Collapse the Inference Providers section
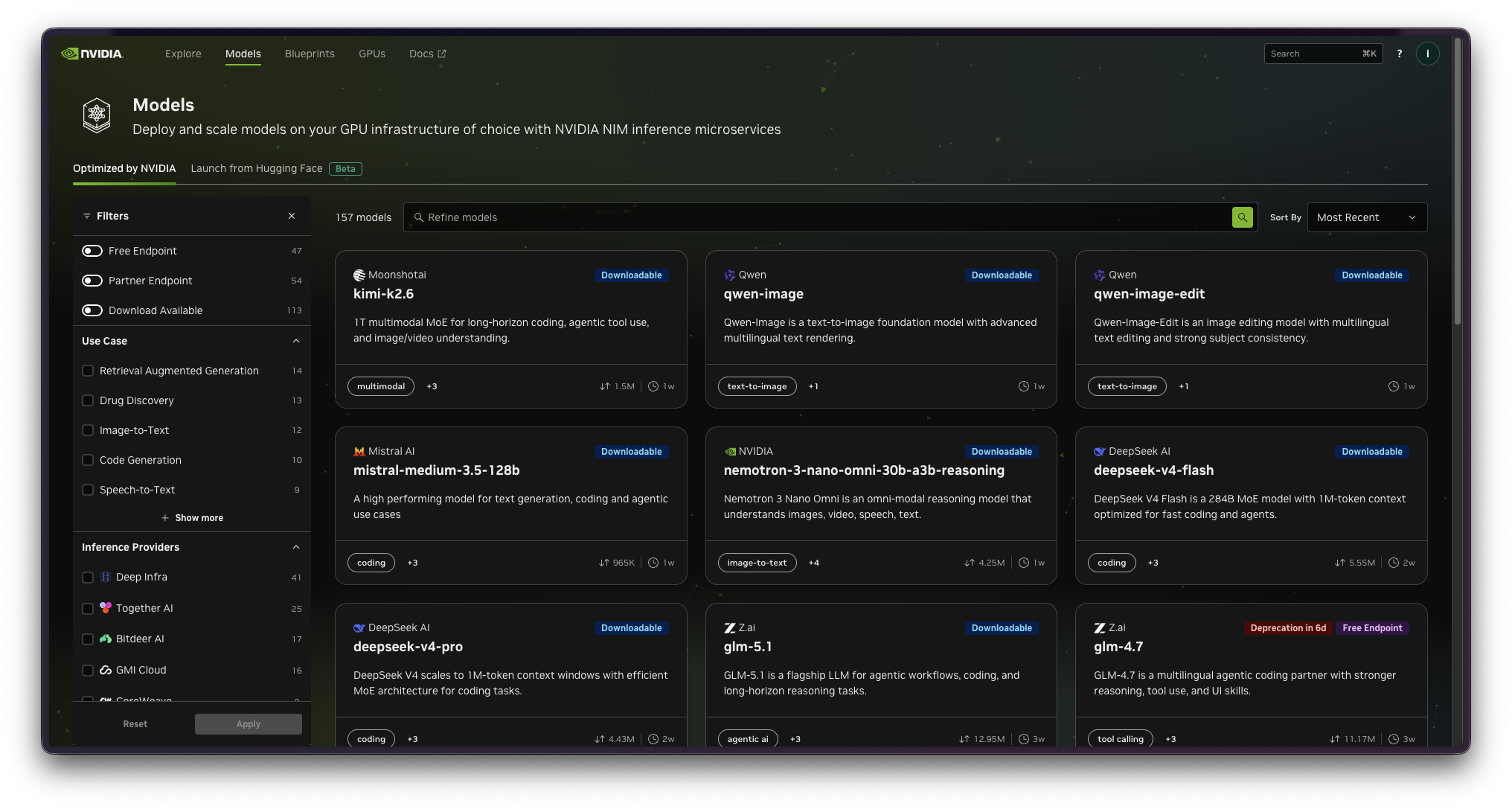 click(296, 547)
